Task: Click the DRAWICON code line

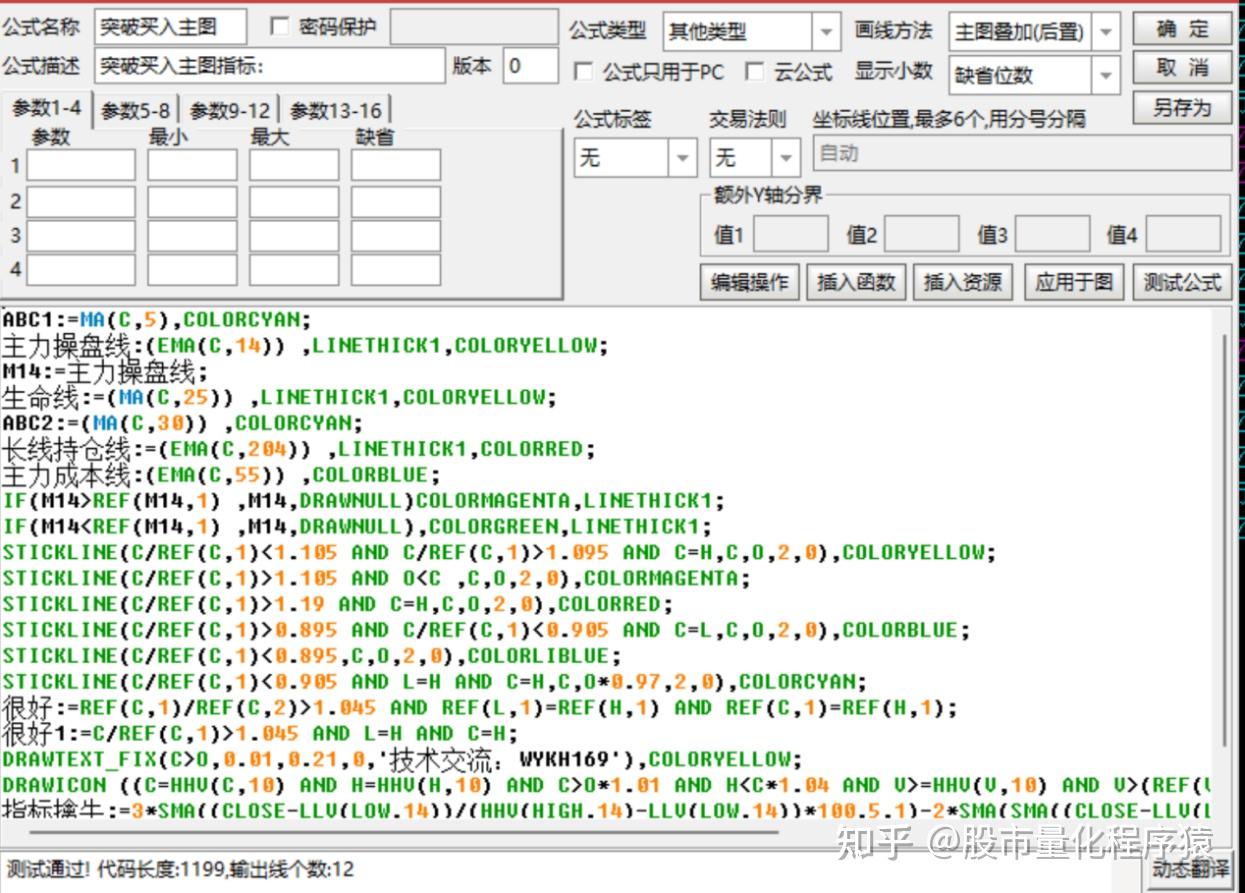Action: pos(607,785)
